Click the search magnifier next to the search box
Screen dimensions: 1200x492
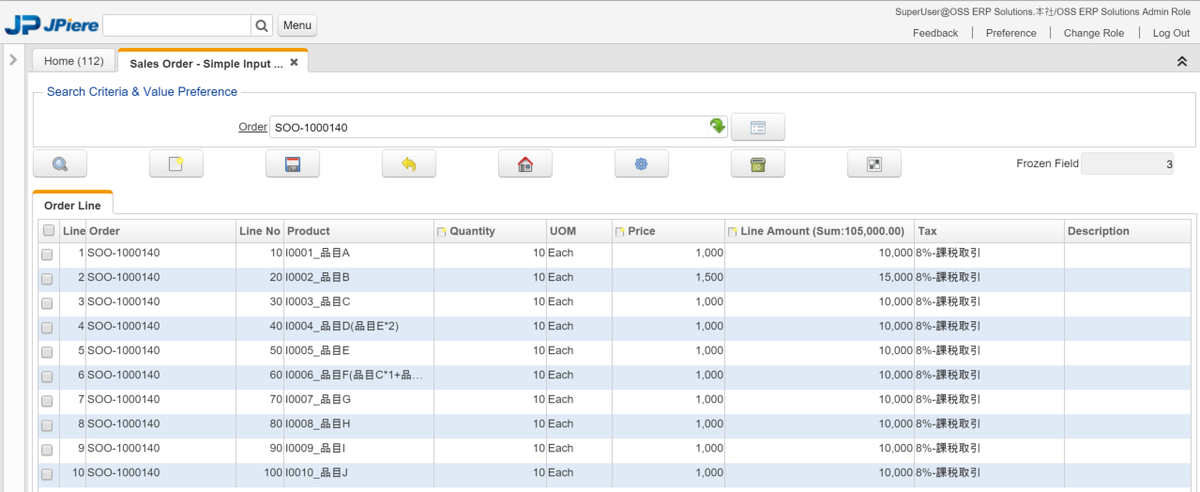261,25
